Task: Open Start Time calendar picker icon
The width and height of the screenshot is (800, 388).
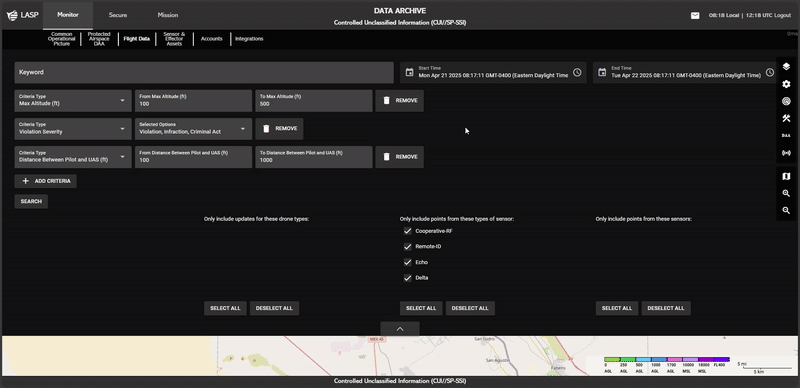Action: click(409, 72)
